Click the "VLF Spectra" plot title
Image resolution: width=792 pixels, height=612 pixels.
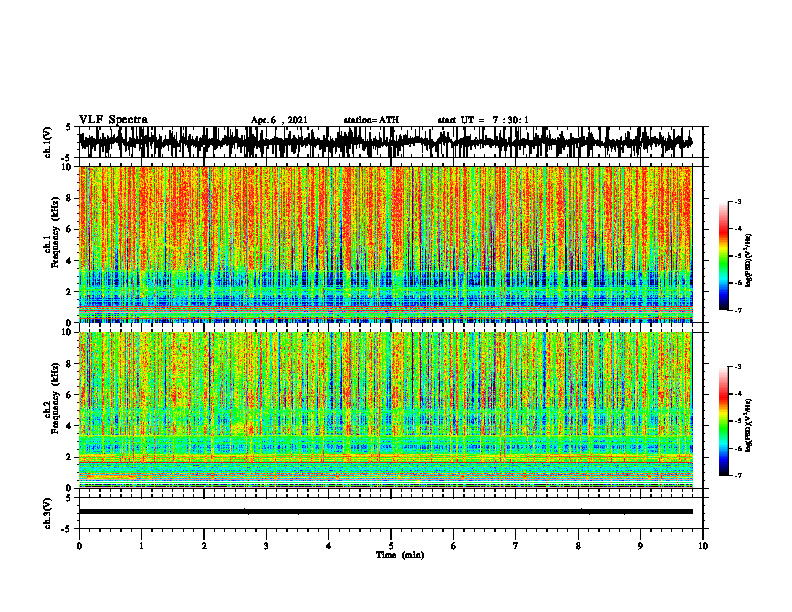113,120
